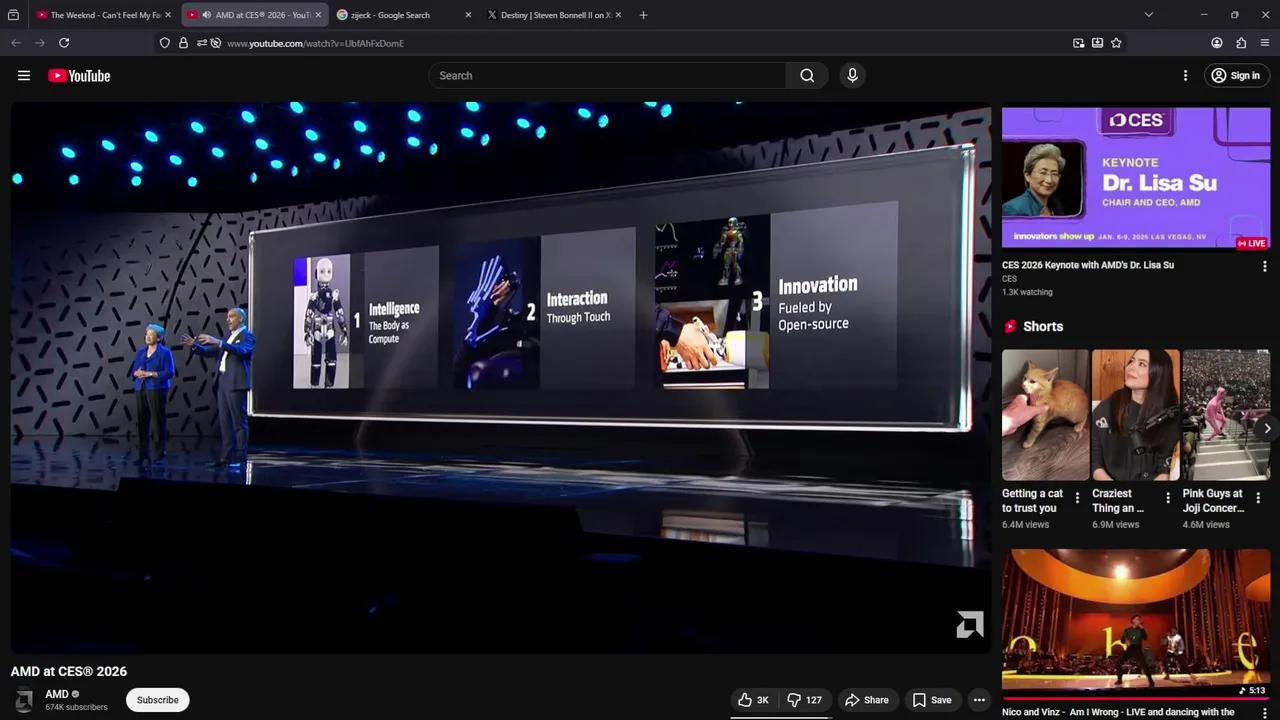Open menu for Nico and Vinz video
The height and width of the screenshot is (720, 1280).
tap(1264, 713)
